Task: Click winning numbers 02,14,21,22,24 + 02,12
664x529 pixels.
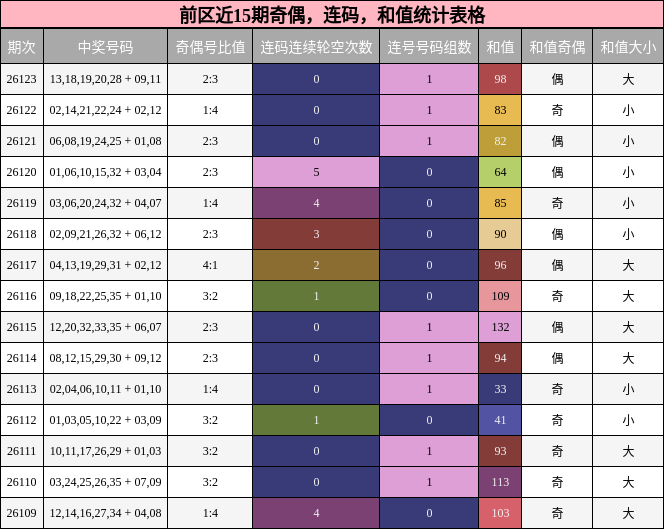Action: [105, 110]
